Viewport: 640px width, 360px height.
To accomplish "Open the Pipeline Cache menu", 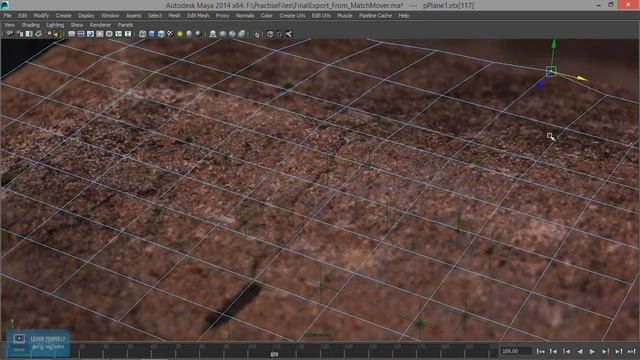I will tap(376, 16).
